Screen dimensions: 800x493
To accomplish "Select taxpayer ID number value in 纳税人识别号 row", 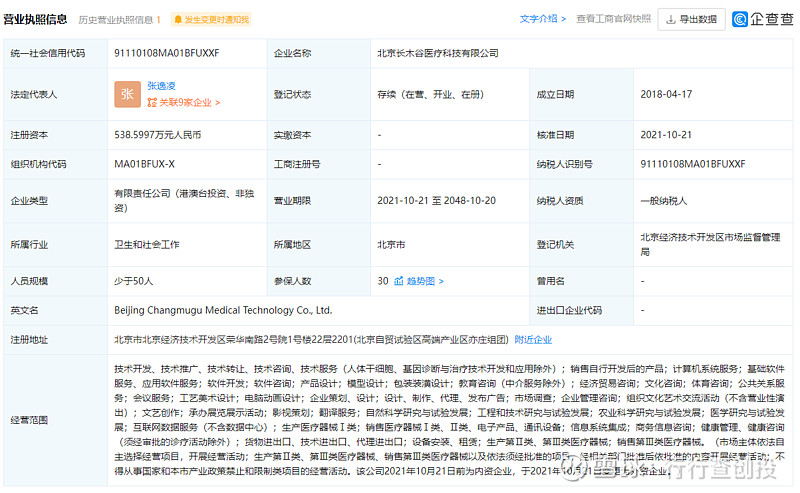I will pos(693,164).
